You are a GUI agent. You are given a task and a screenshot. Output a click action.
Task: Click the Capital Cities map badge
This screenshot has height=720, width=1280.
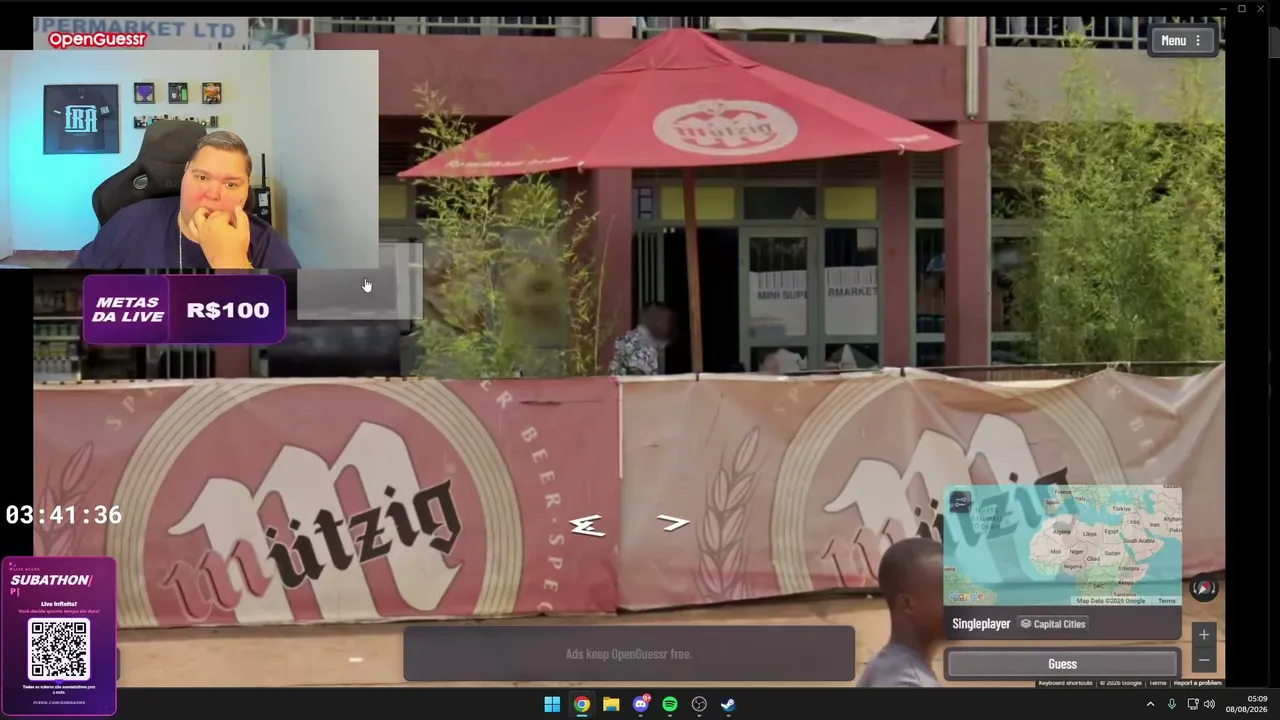point(1052,624)
